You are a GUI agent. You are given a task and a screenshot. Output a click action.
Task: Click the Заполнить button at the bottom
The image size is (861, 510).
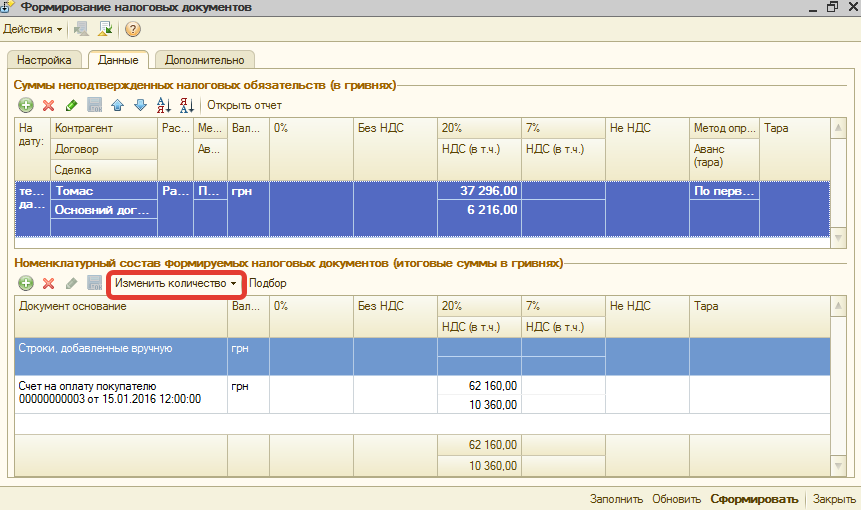(617, 499)
